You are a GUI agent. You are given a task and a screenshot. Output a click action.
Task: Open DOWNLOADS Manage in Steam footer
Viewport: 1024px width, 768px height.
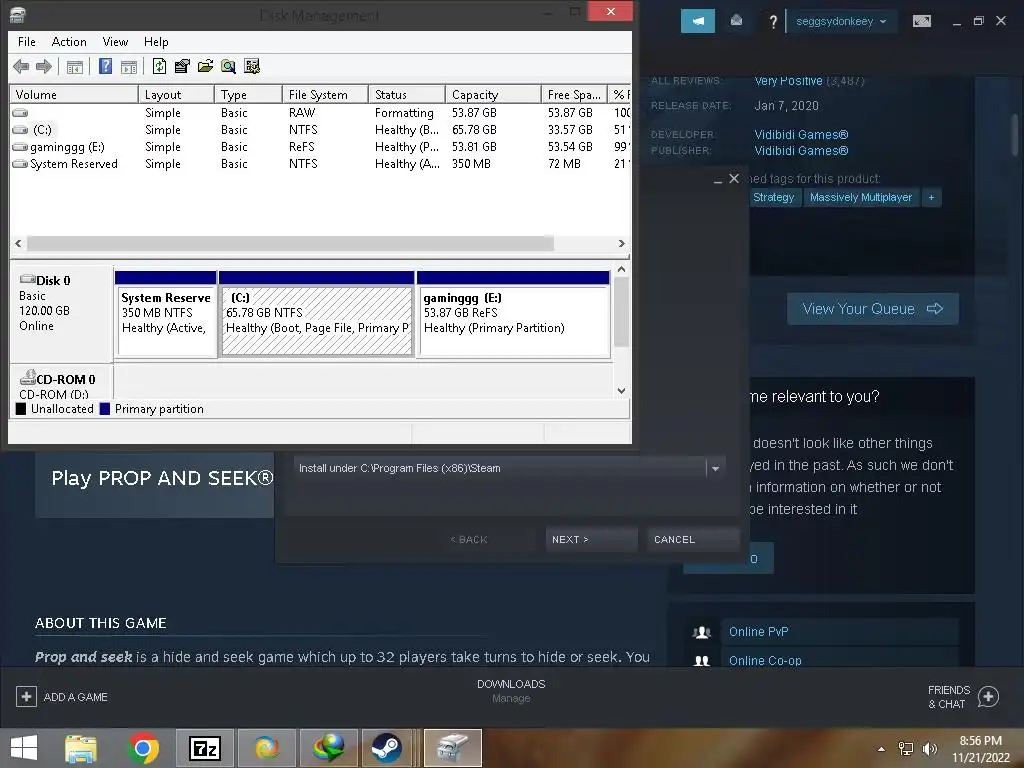[511, 691]
